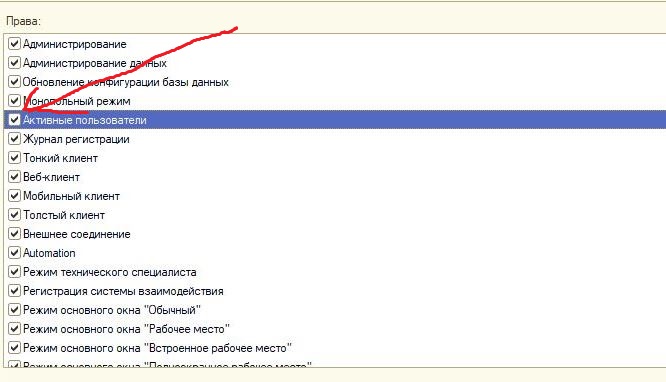666x382 pixels.
Task: Uncheck the Администрирование checkbox
Action: pyautogui.click(x=14, y=43)
